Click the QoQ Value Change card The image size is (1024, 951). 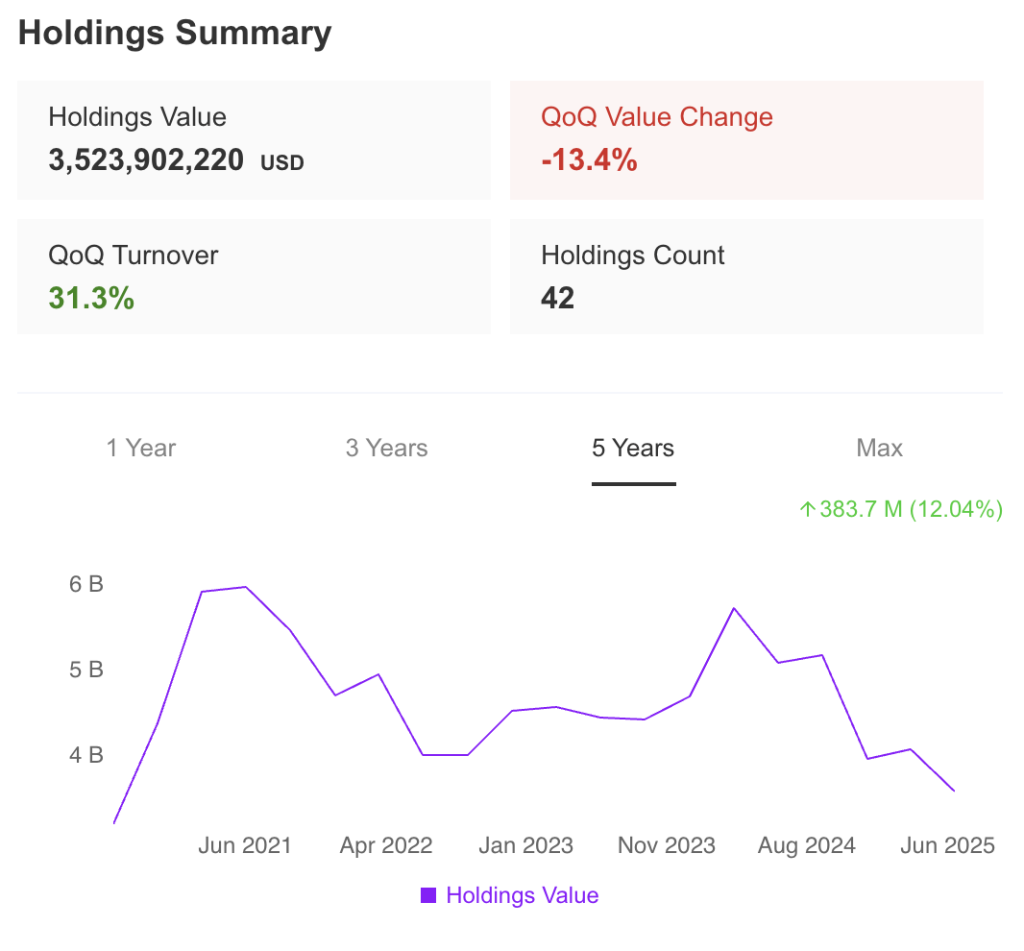point(746,141)
